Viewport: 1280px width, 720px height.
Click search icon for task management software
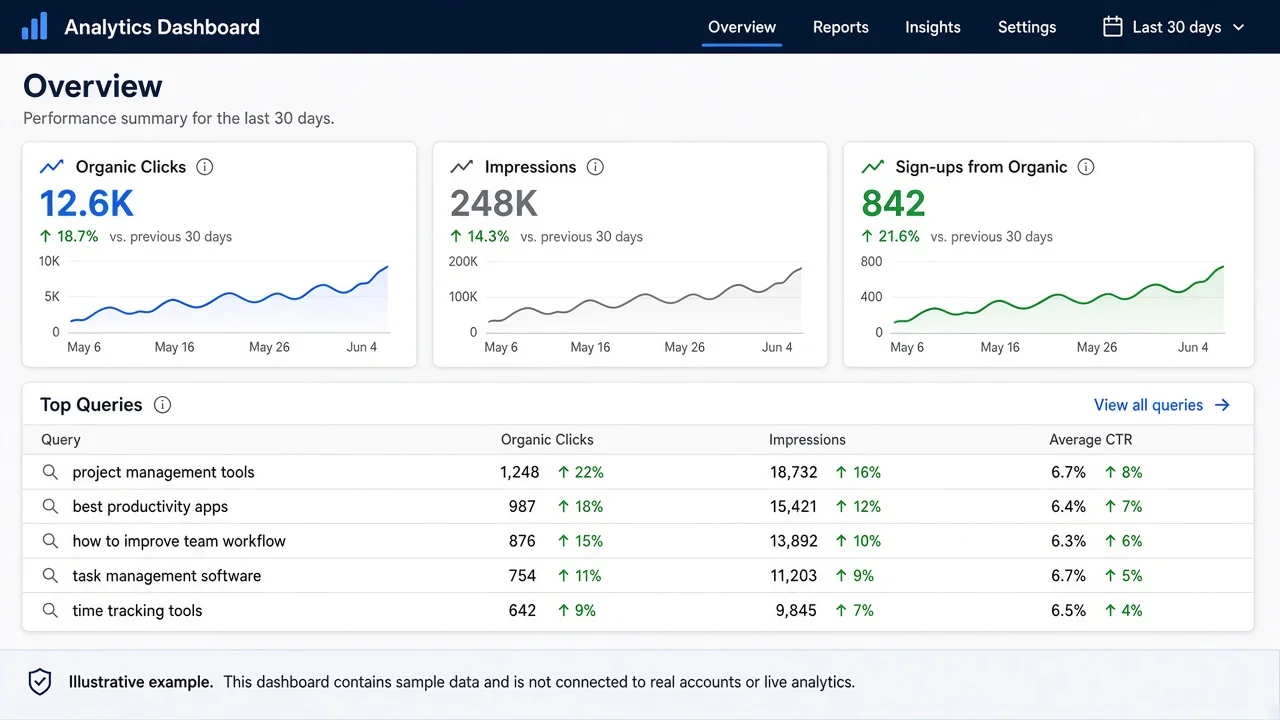coord(50,576)
